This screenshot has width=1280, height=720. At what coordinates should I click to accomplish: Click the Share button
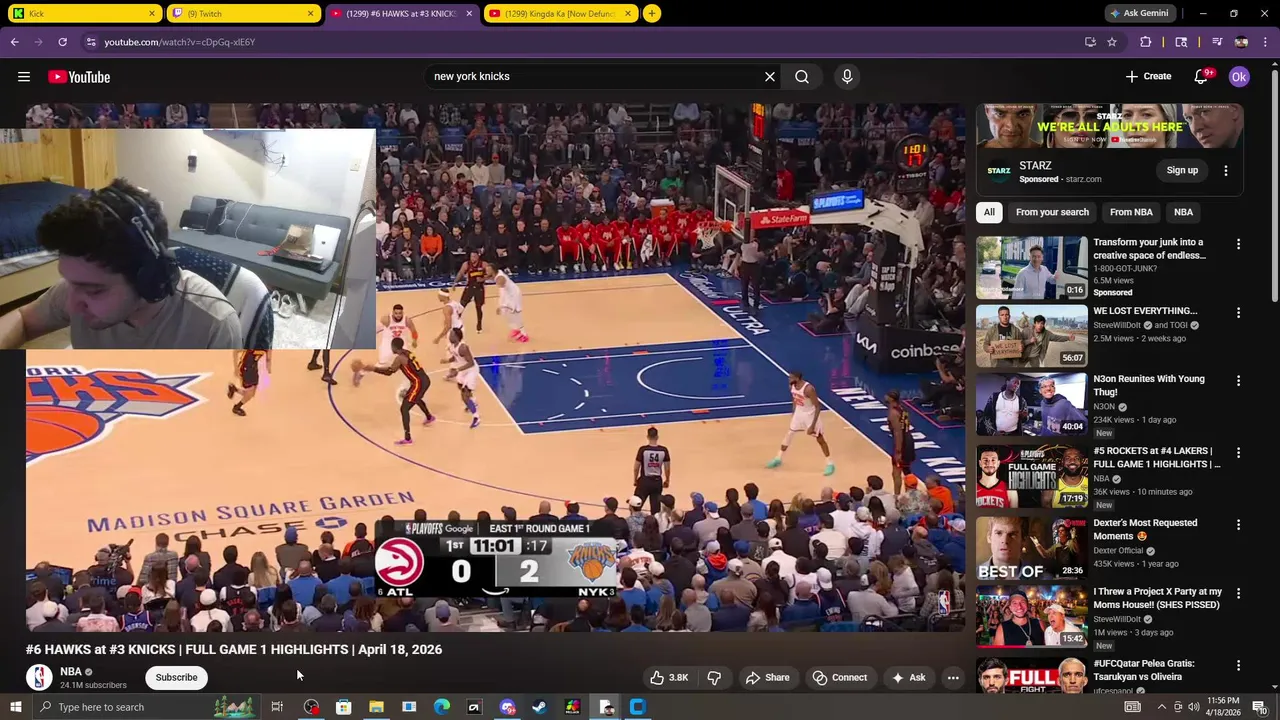pyautogui.click(x=767, y=678)
